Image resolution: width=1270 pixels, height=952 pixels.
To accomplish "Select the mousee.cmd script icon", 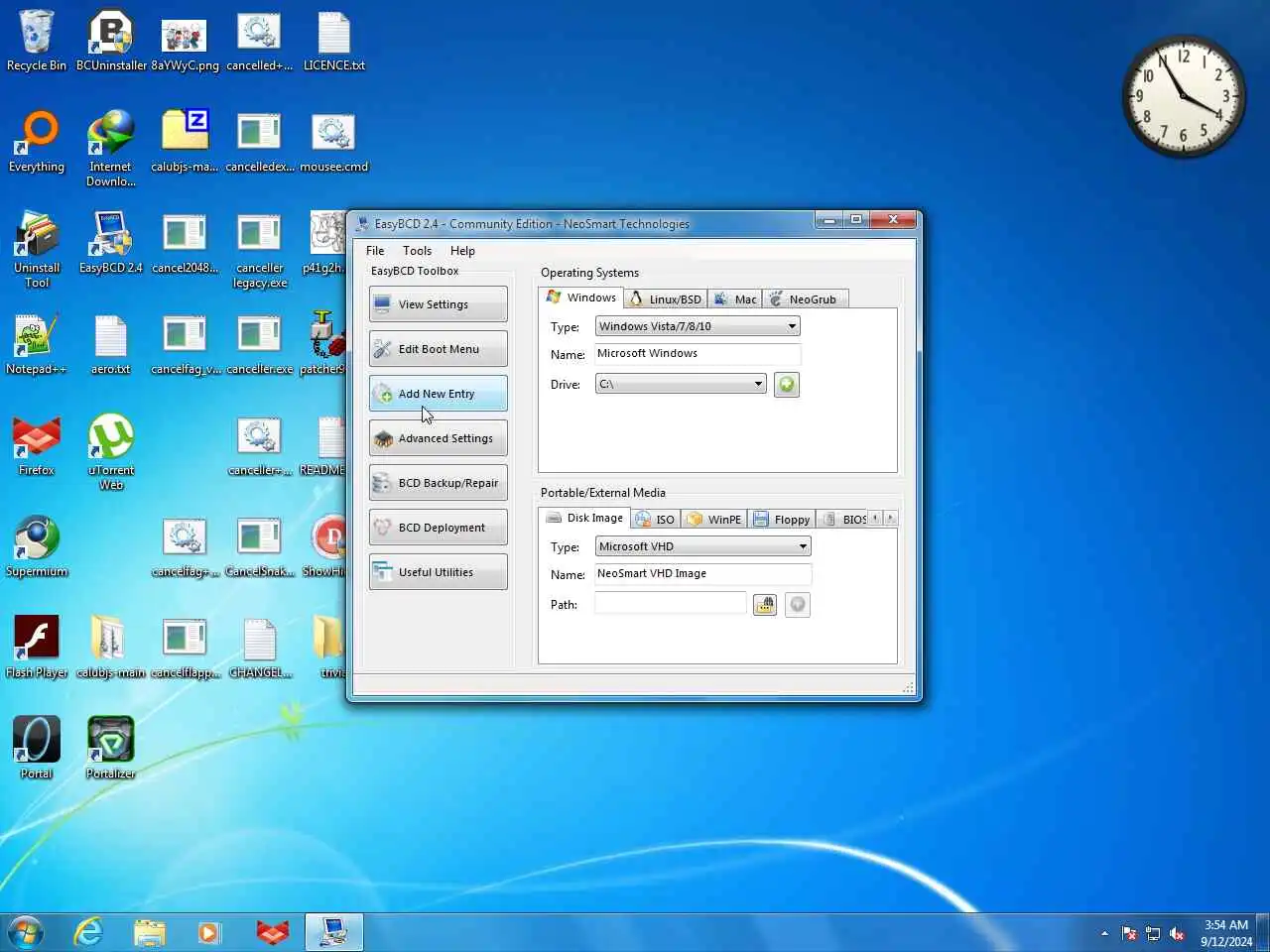I will 334,142.
